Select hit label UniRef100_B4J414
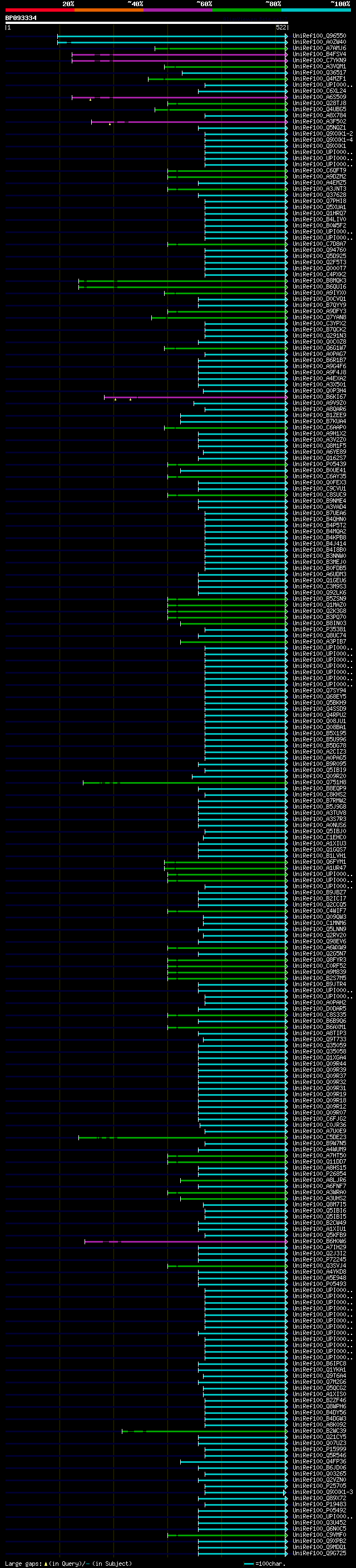 319,543
